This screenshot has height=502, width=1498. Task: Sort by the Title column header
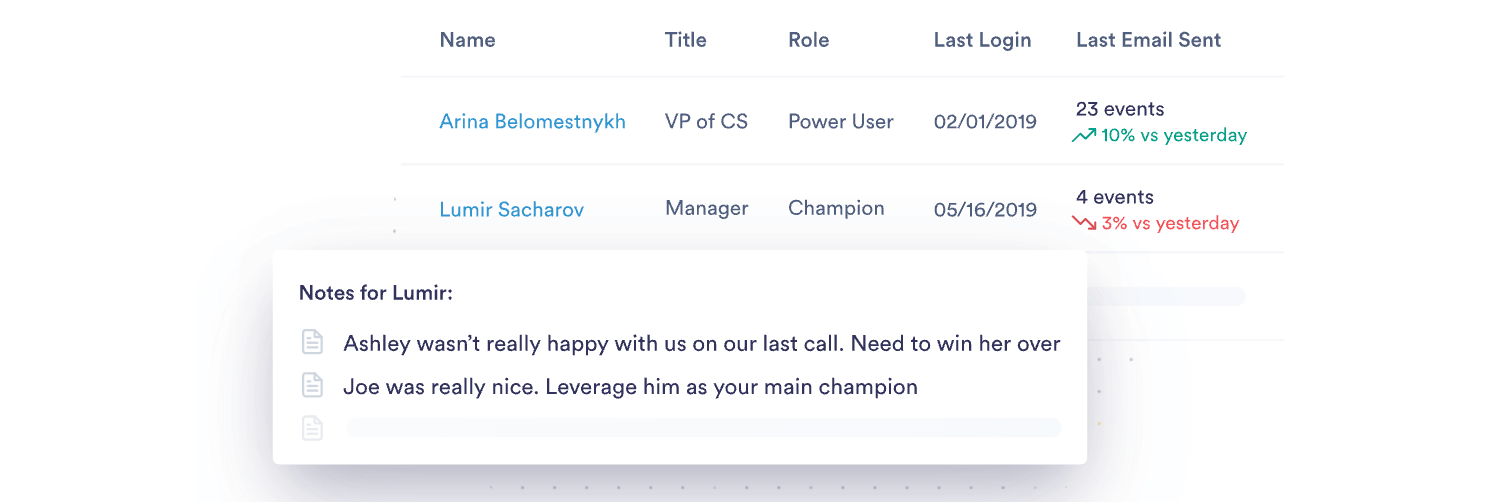click(x=686, y=40)
